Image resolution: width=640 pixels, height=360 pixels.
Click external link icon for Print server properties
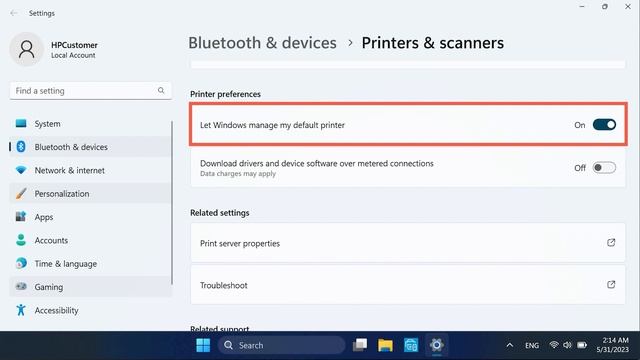coord(611,243)
